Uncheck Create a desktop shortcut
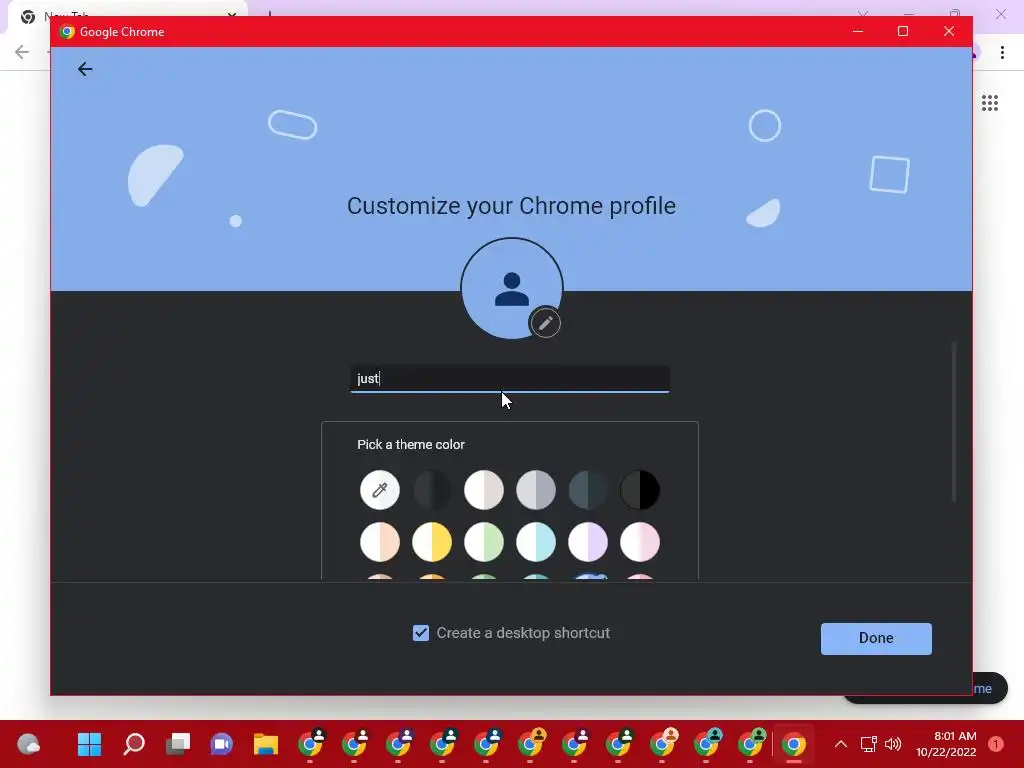The width and height of the screenshot is (1024, 768). (x=421, y=633)
